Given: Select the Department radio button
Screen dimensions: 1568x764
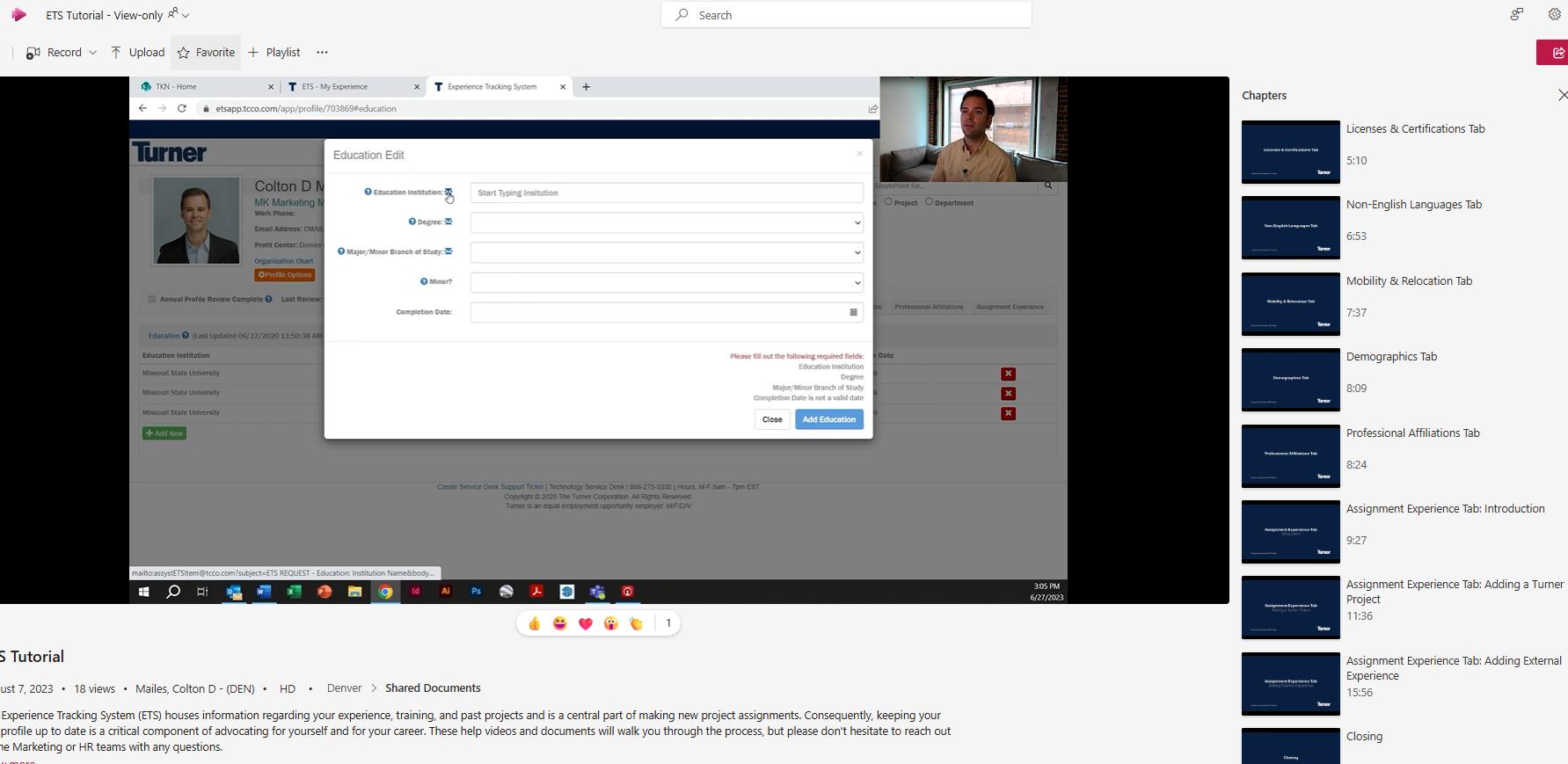Looking at the screenshot, I should (x=929, y=202).
